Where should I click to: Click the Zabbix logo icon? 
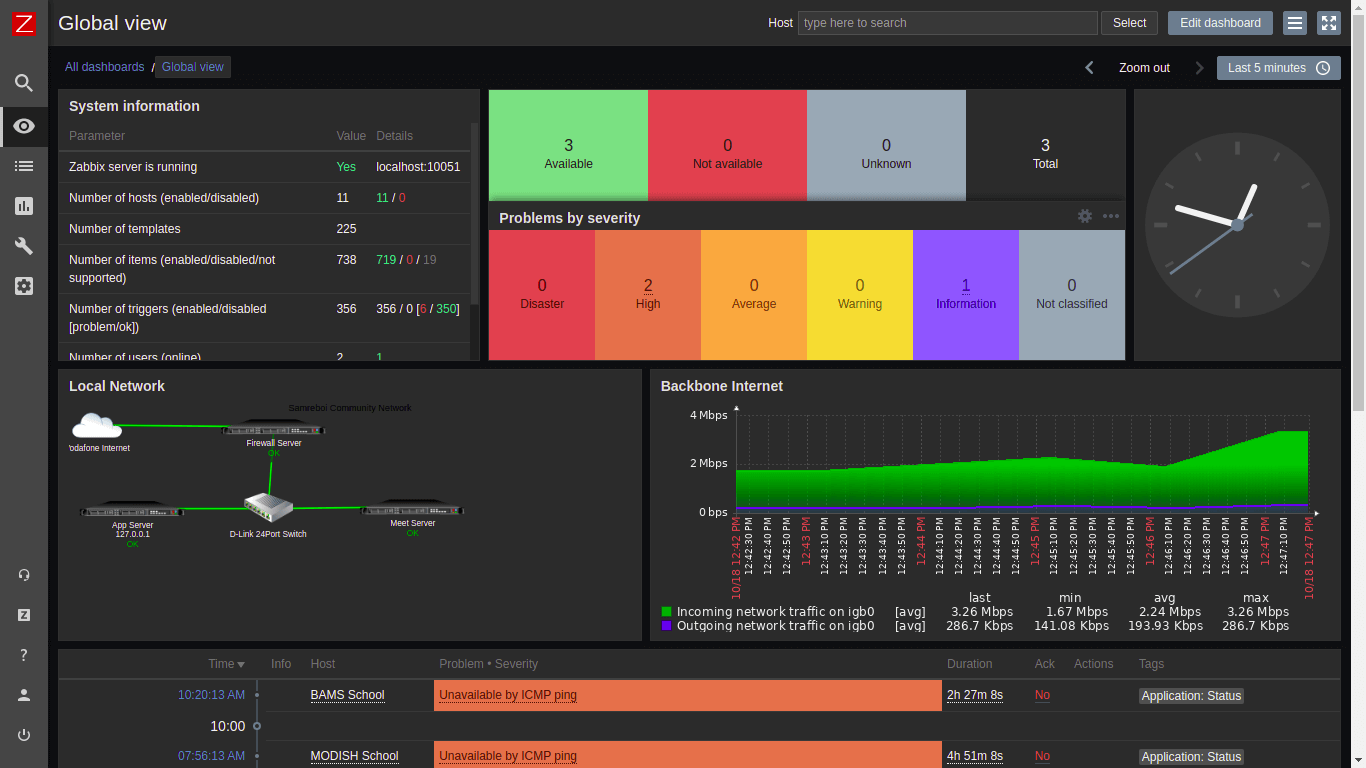(x=24, y=24)
